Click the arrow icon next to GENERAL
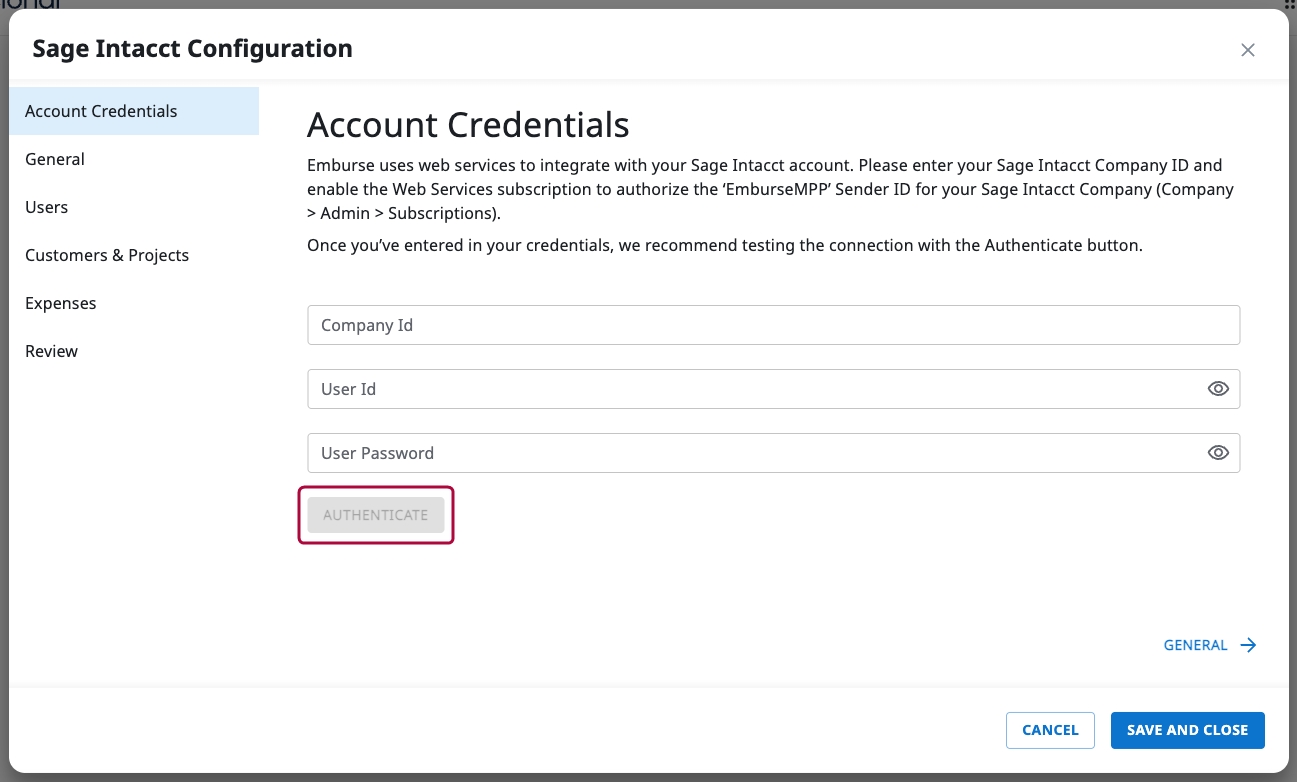The width and height of the screenshot is (1297, 782). click(x=1248, y=645)
